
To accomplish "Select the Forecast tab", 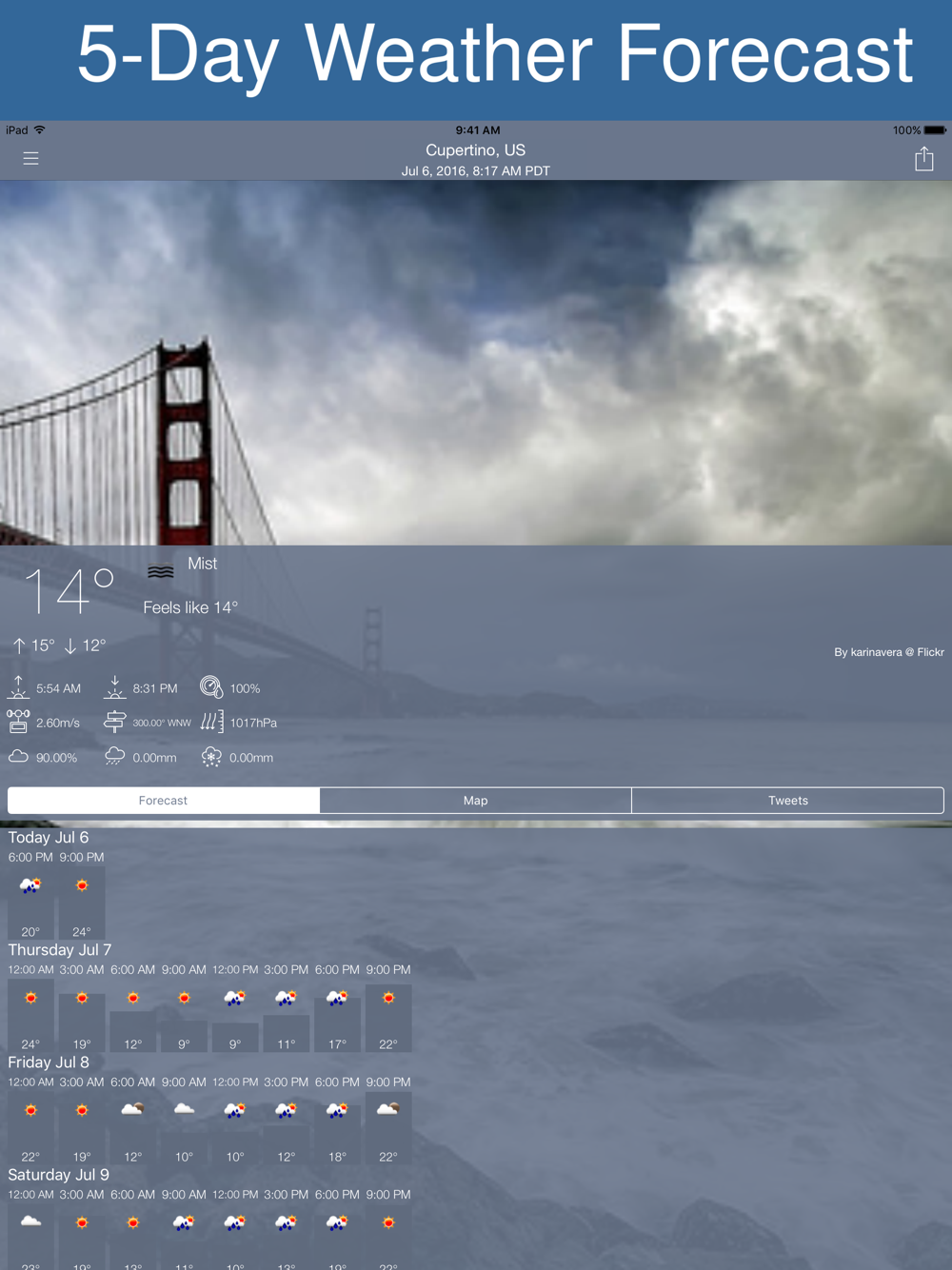I will pos(163,801).
